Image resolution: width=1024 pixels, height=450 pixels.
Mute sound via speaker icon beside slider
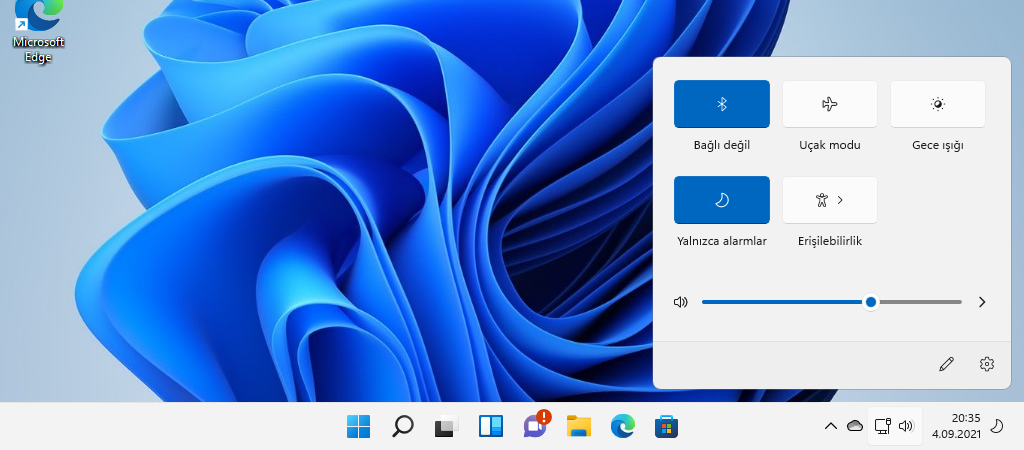click(680, 302)
